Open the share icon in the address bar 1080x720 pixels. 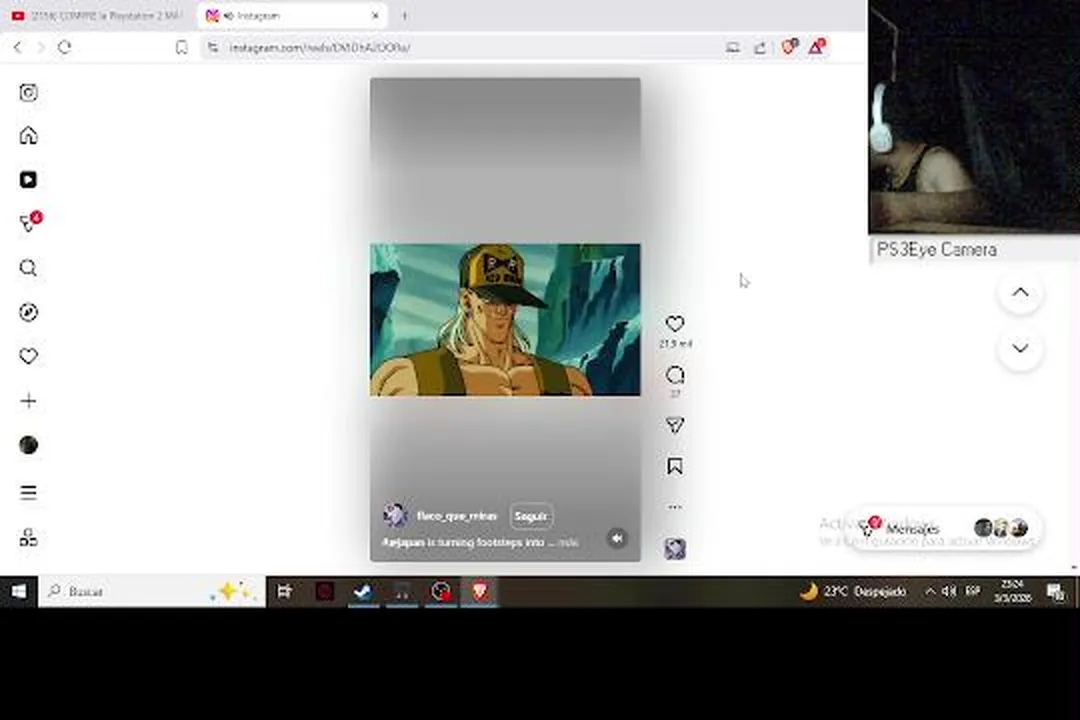point(760,48)
